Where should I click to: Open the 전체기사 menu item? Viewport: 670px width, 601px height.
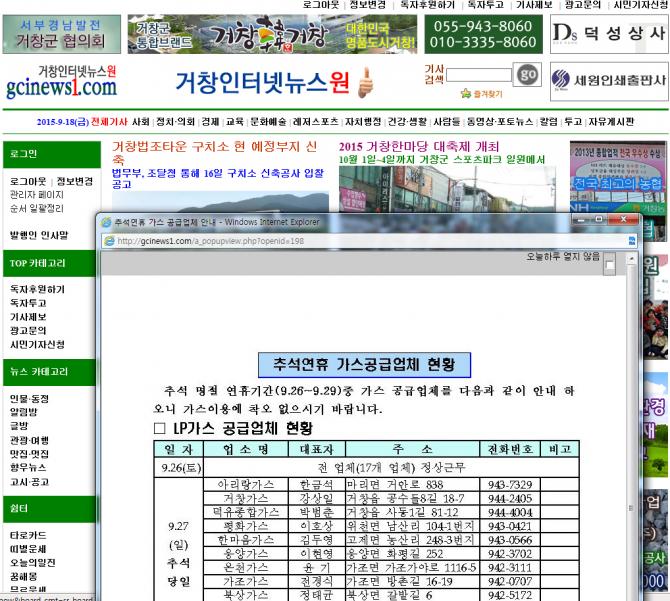click(109, 122)
